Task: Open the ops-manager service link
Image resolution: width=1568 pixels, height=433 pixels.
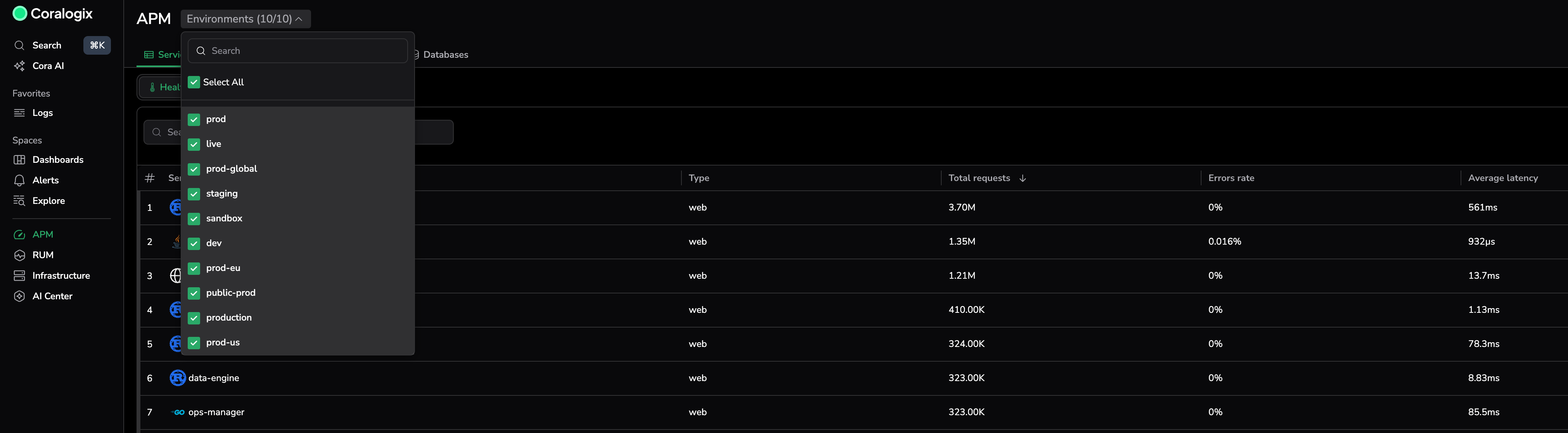Action: point(216,412)
